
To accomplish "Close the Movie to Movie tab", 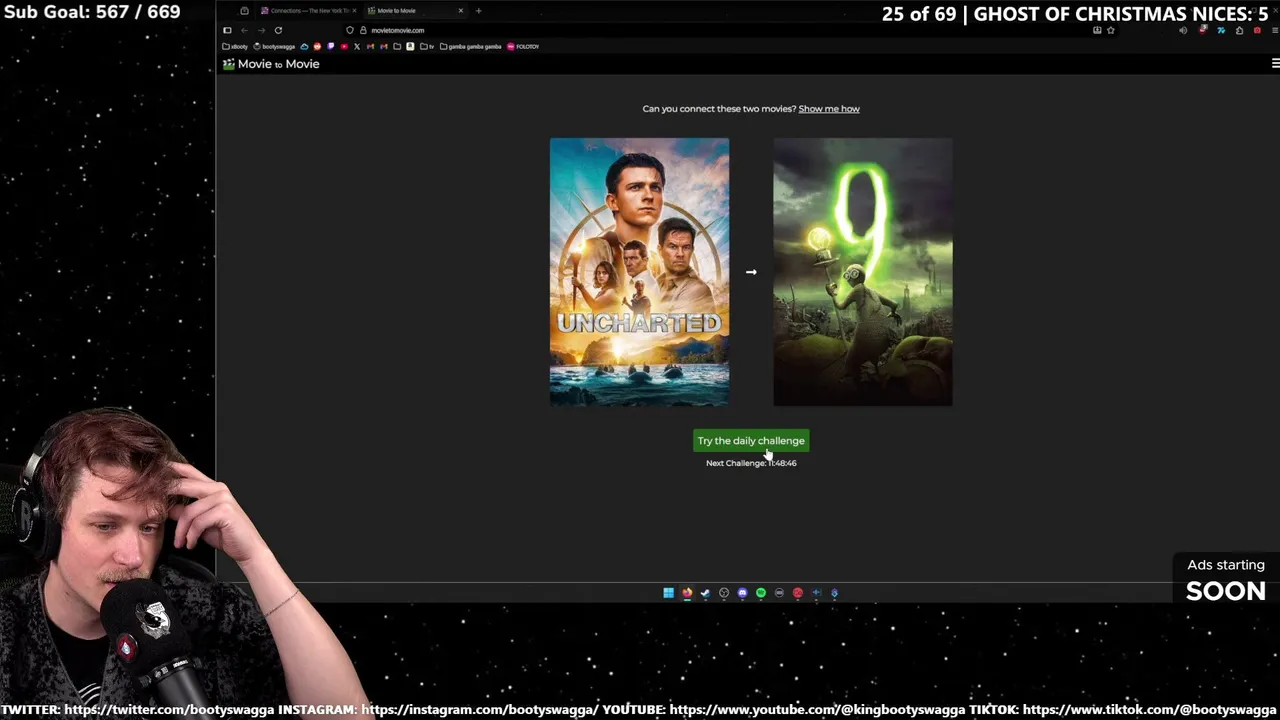I will coord(461,11).
